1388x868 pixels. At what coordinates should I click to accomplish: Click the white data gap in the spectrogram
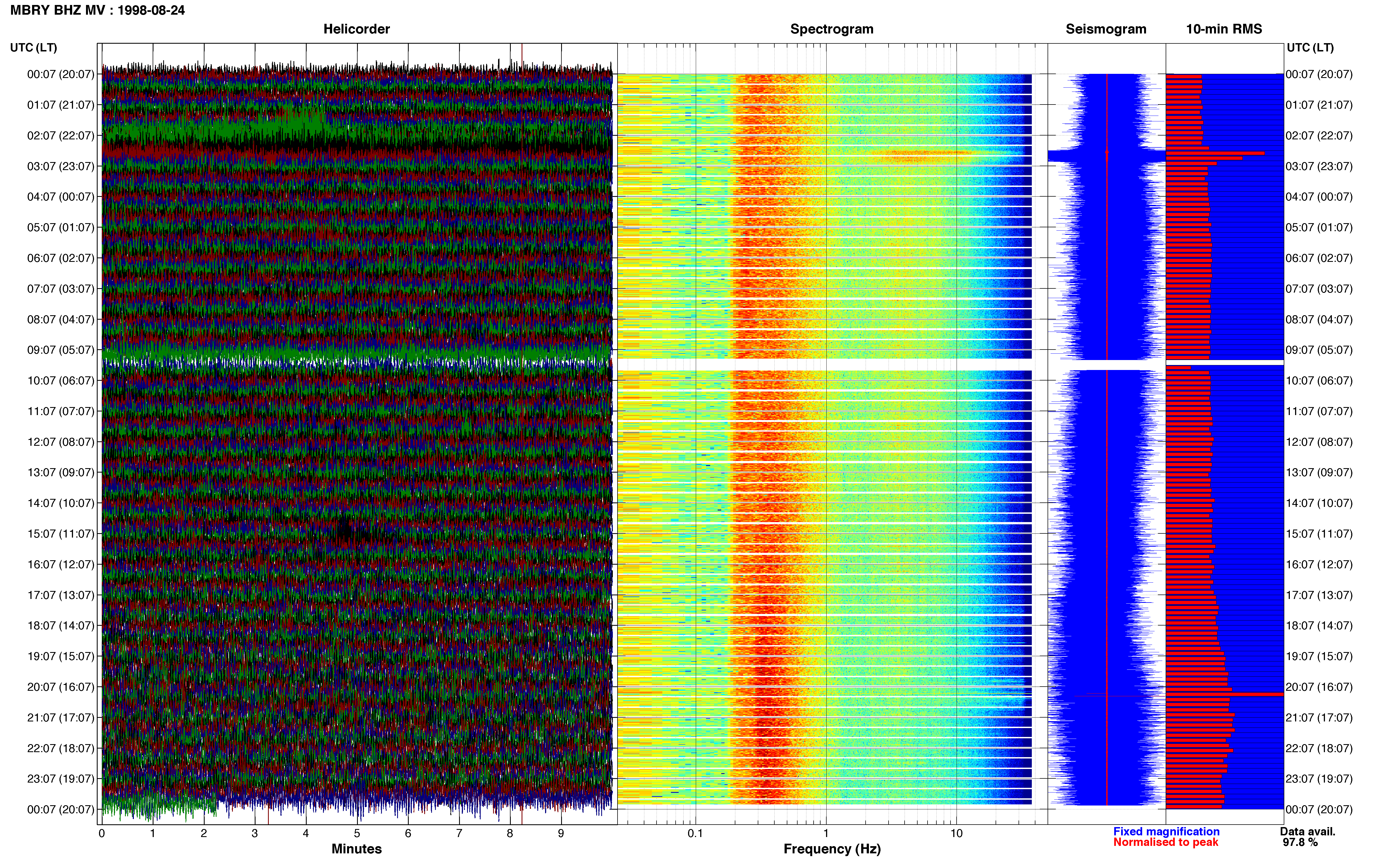point(824,364)
